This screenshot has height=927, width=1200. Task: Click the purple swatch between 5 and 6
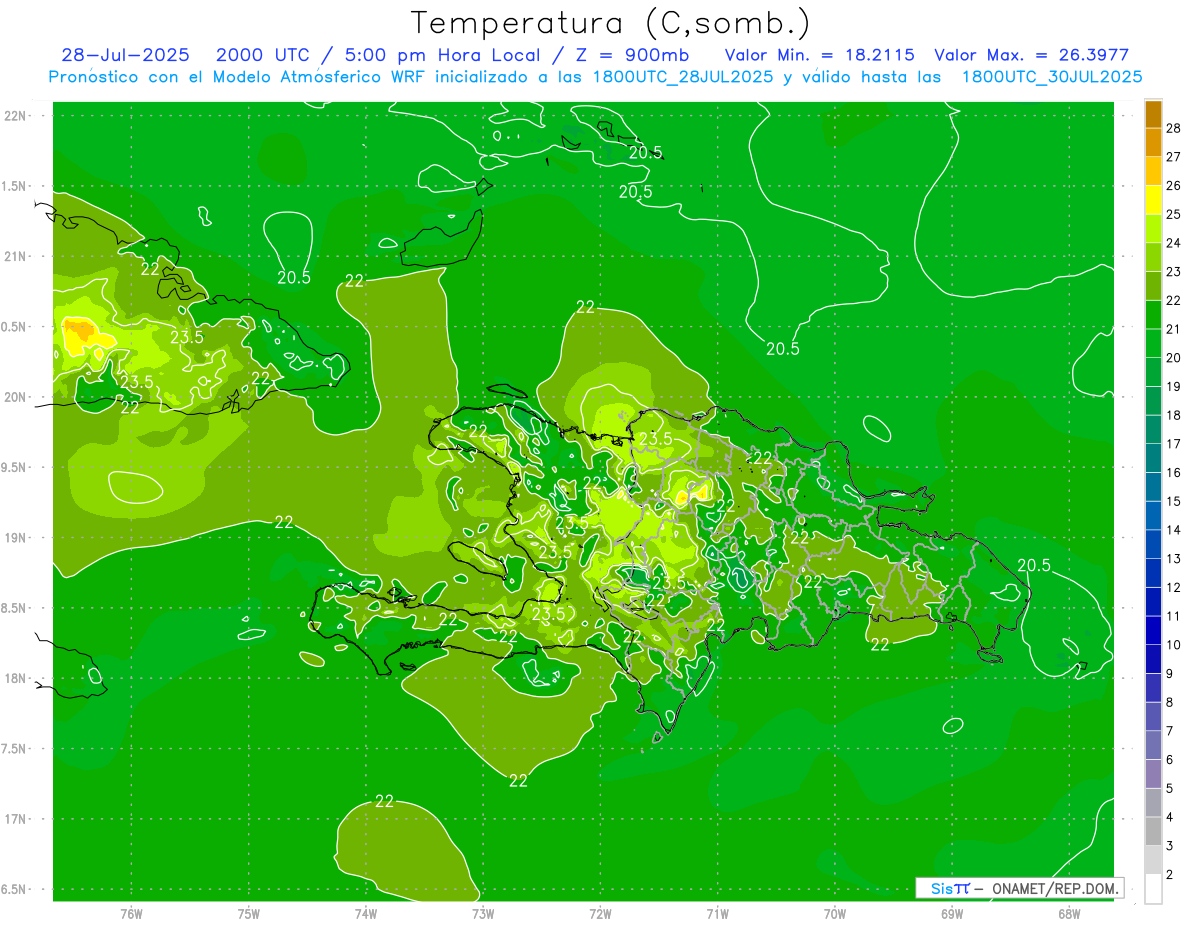1153,774
